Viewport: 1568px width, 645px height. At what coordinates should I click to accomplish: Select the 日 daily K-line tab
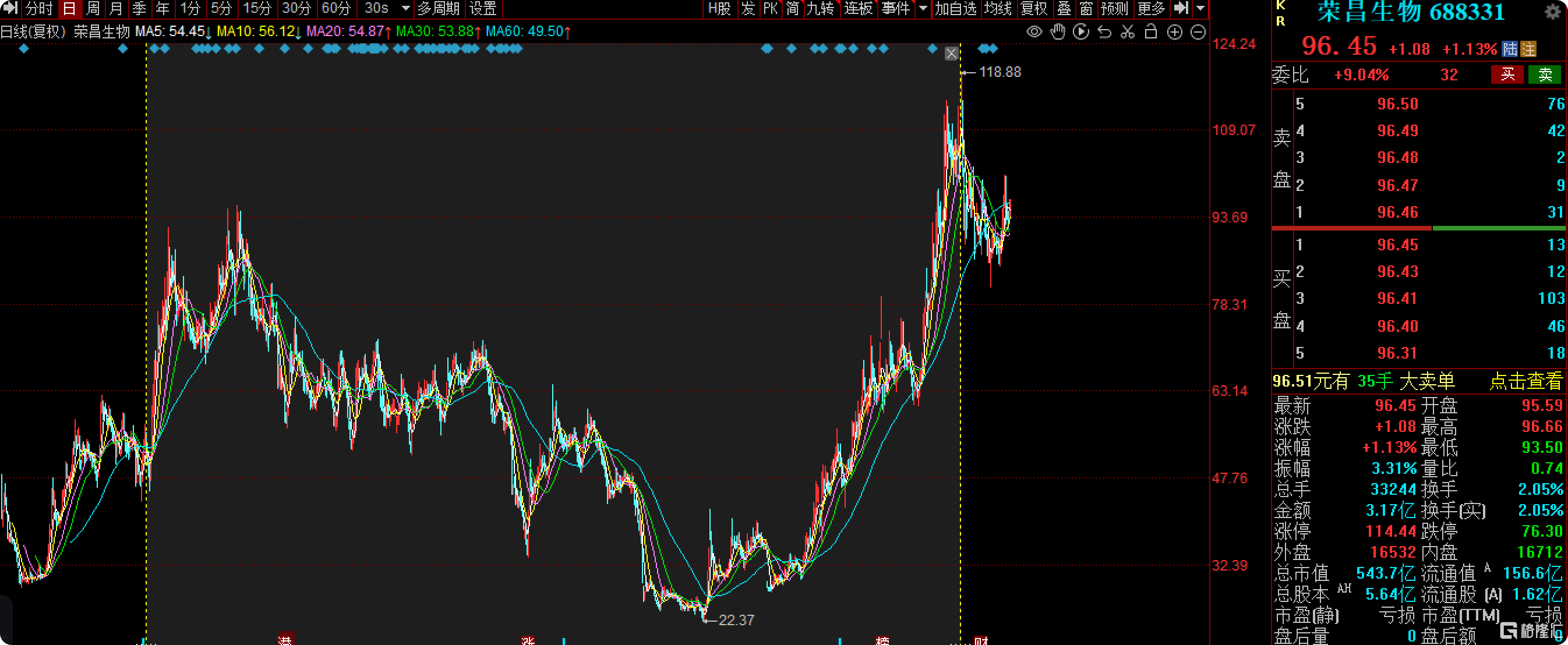69,9
